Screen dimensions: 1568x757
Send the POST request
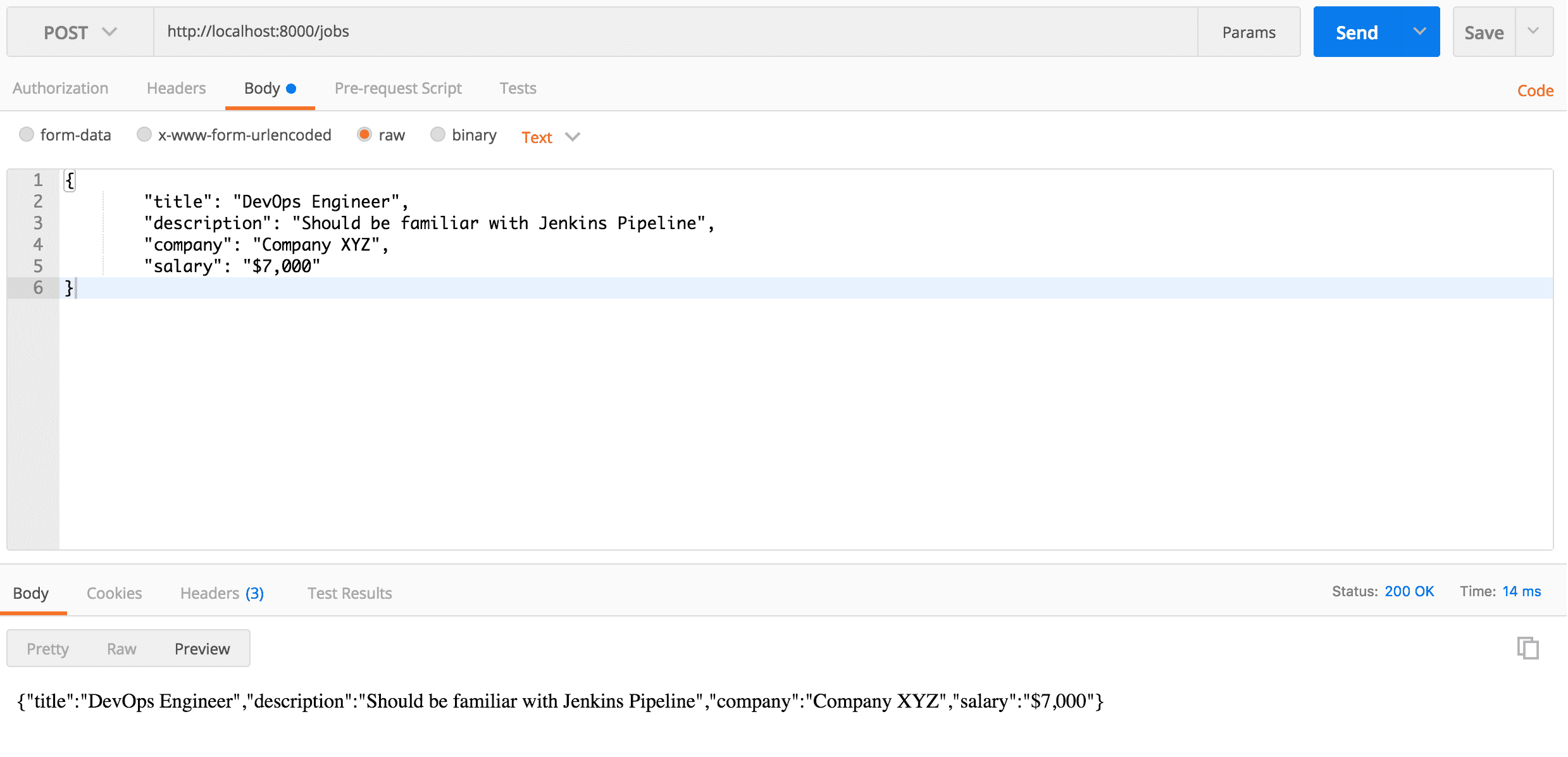click(x=1357, y=32)
